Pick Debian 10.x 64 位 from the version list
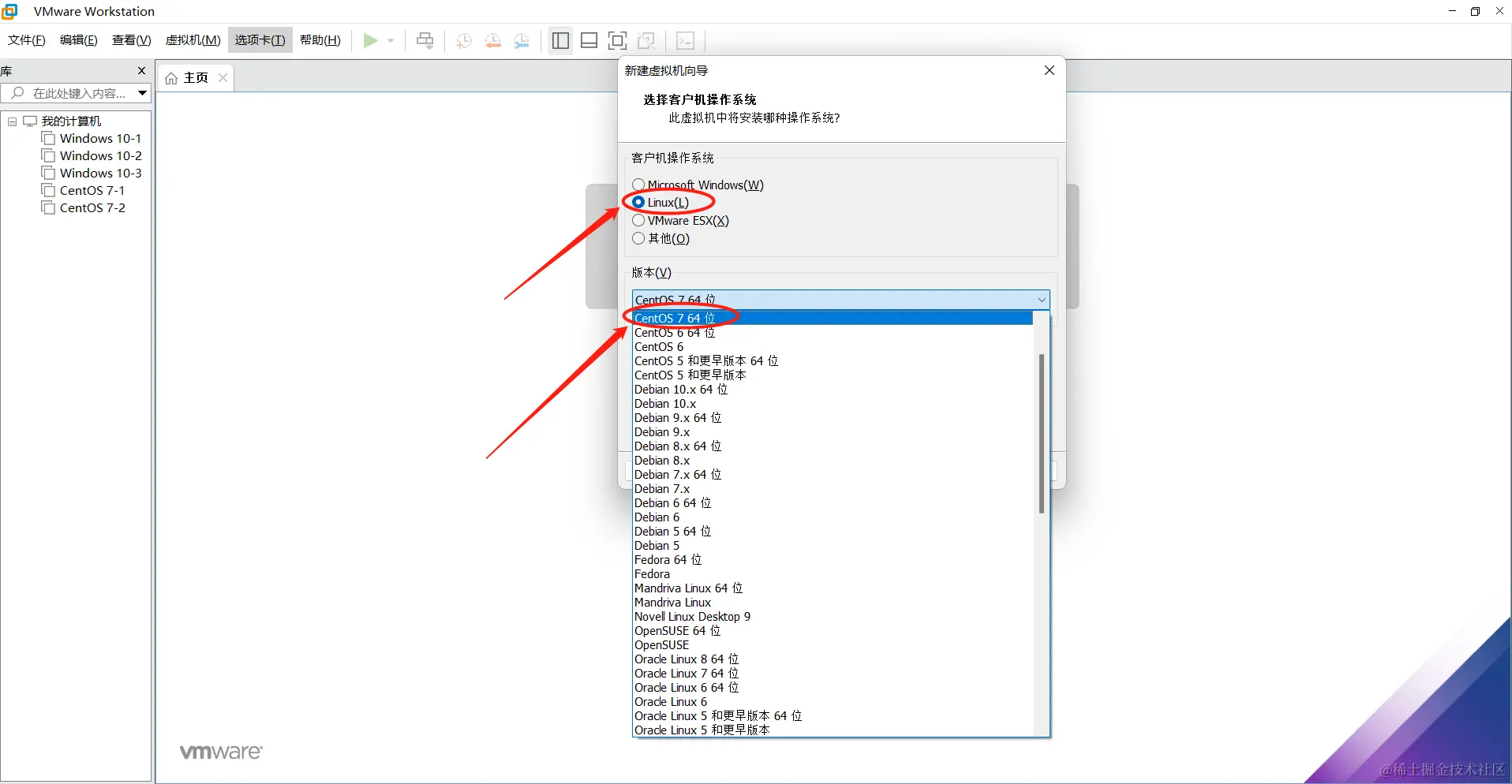The image size is (1512, 784). click(x=833, y=390)
